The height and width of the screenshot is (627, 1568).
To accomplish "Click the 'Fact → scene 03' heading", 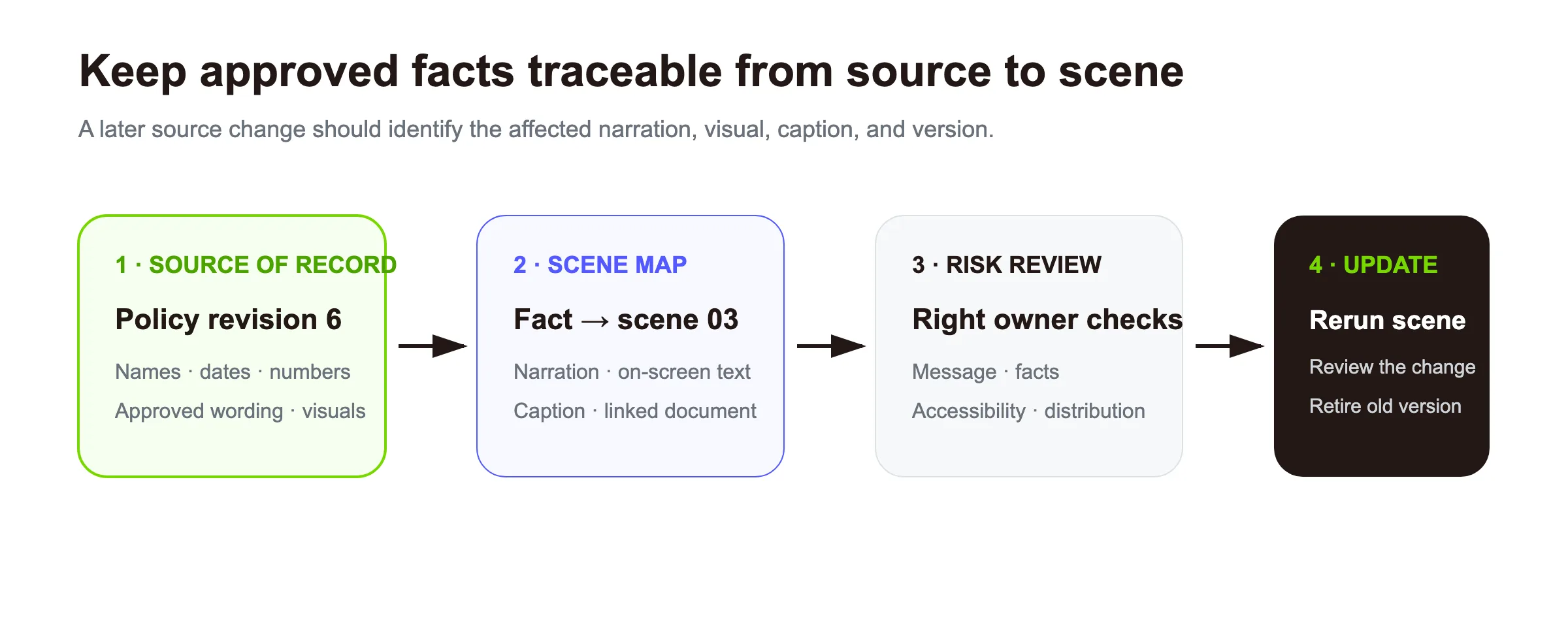I will click(626, 319).
